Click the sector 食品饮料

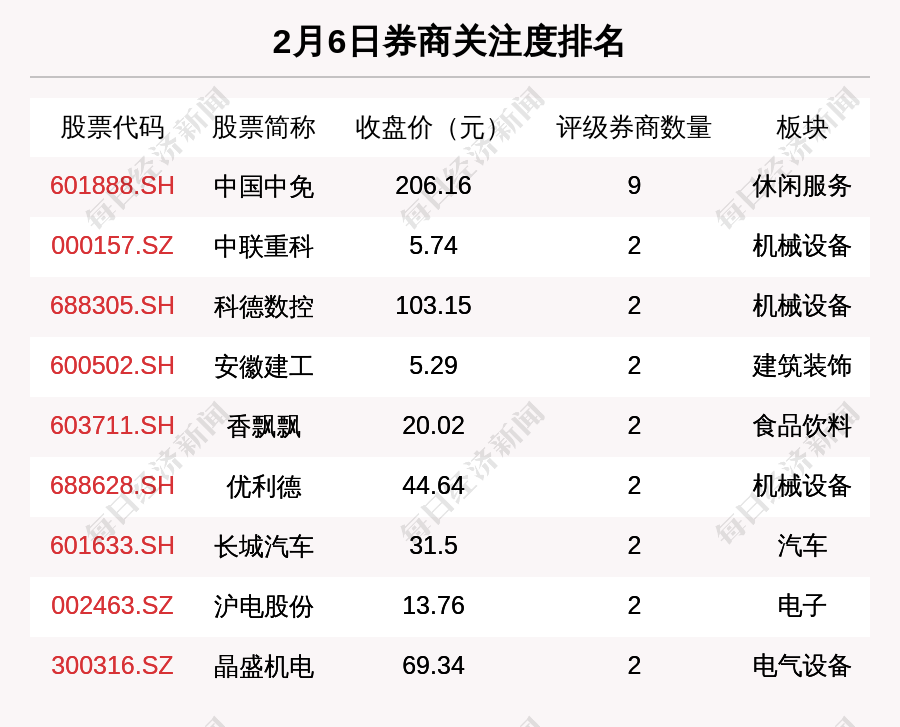(x=802, y=426)
